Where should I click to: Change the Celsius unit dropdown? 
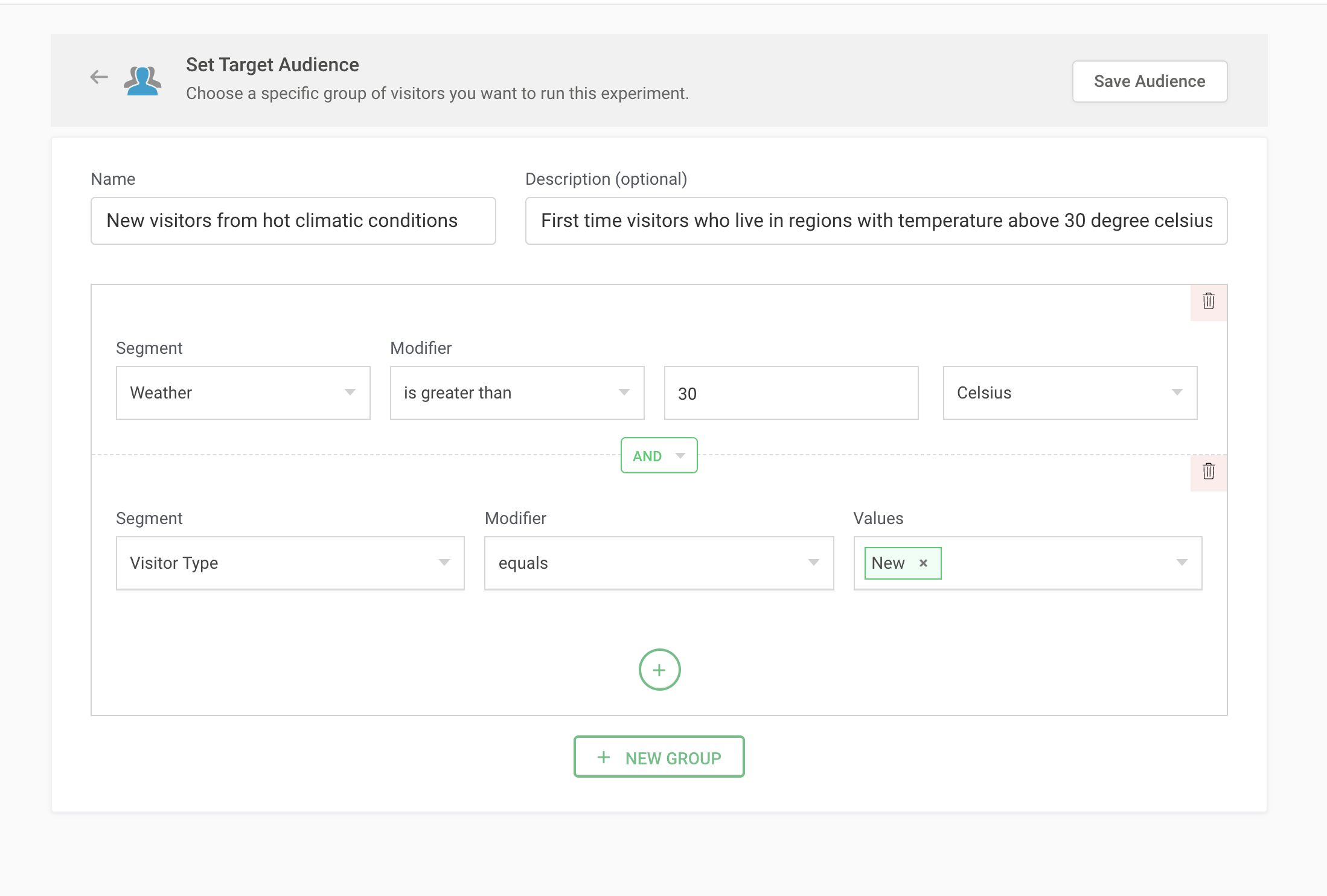click(1069, 393)
